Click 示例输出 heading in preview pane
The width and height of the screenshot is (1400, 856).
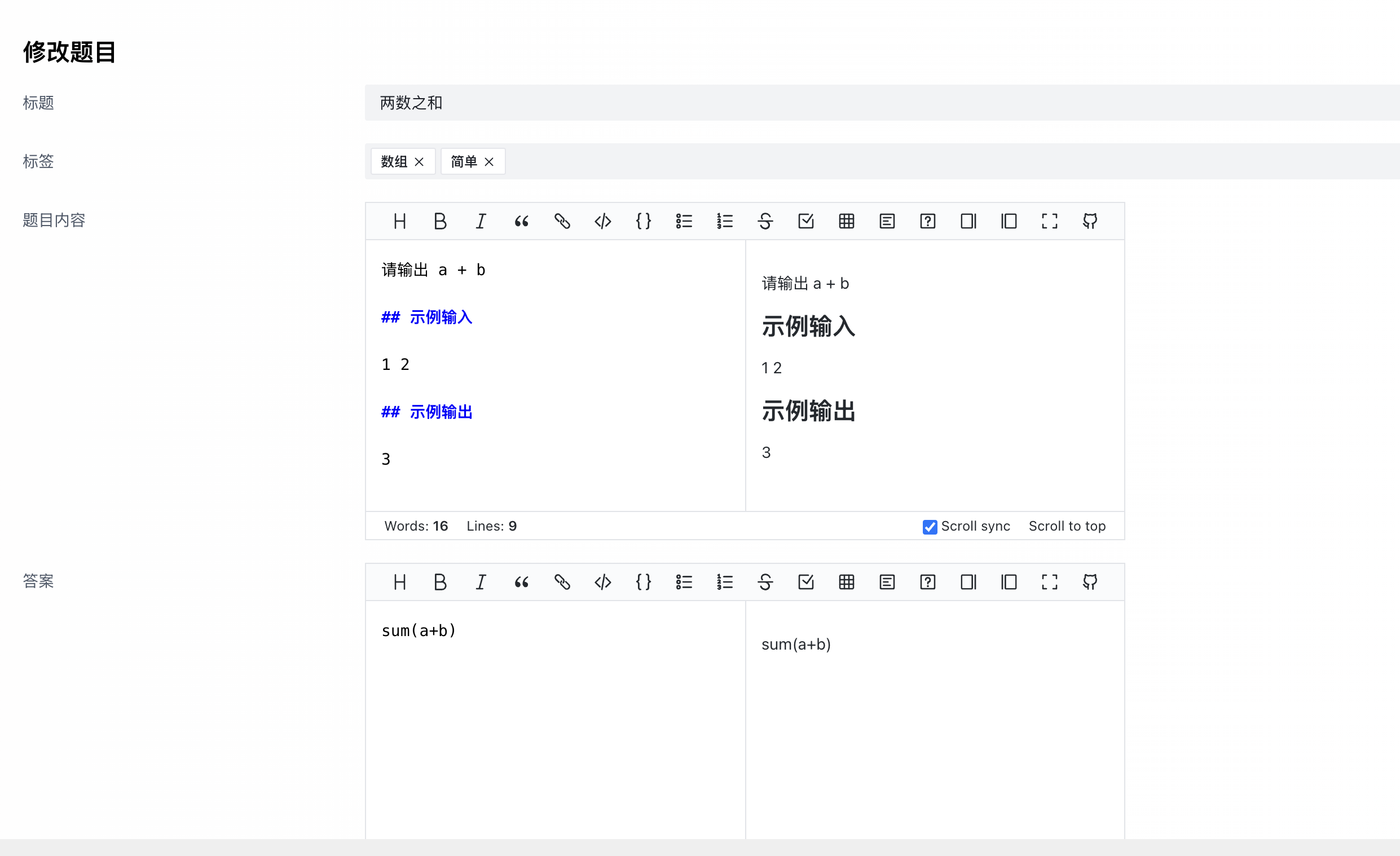(808, 411)
